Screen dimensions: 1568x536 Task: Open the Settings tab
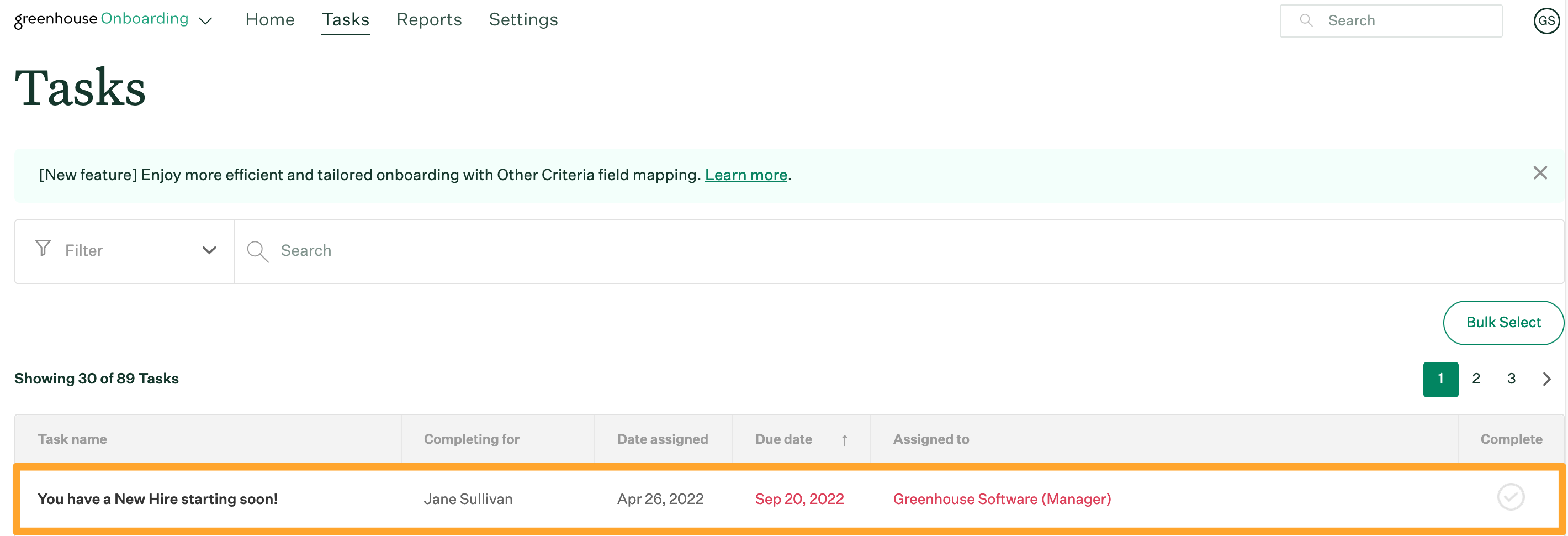[523, 19]
